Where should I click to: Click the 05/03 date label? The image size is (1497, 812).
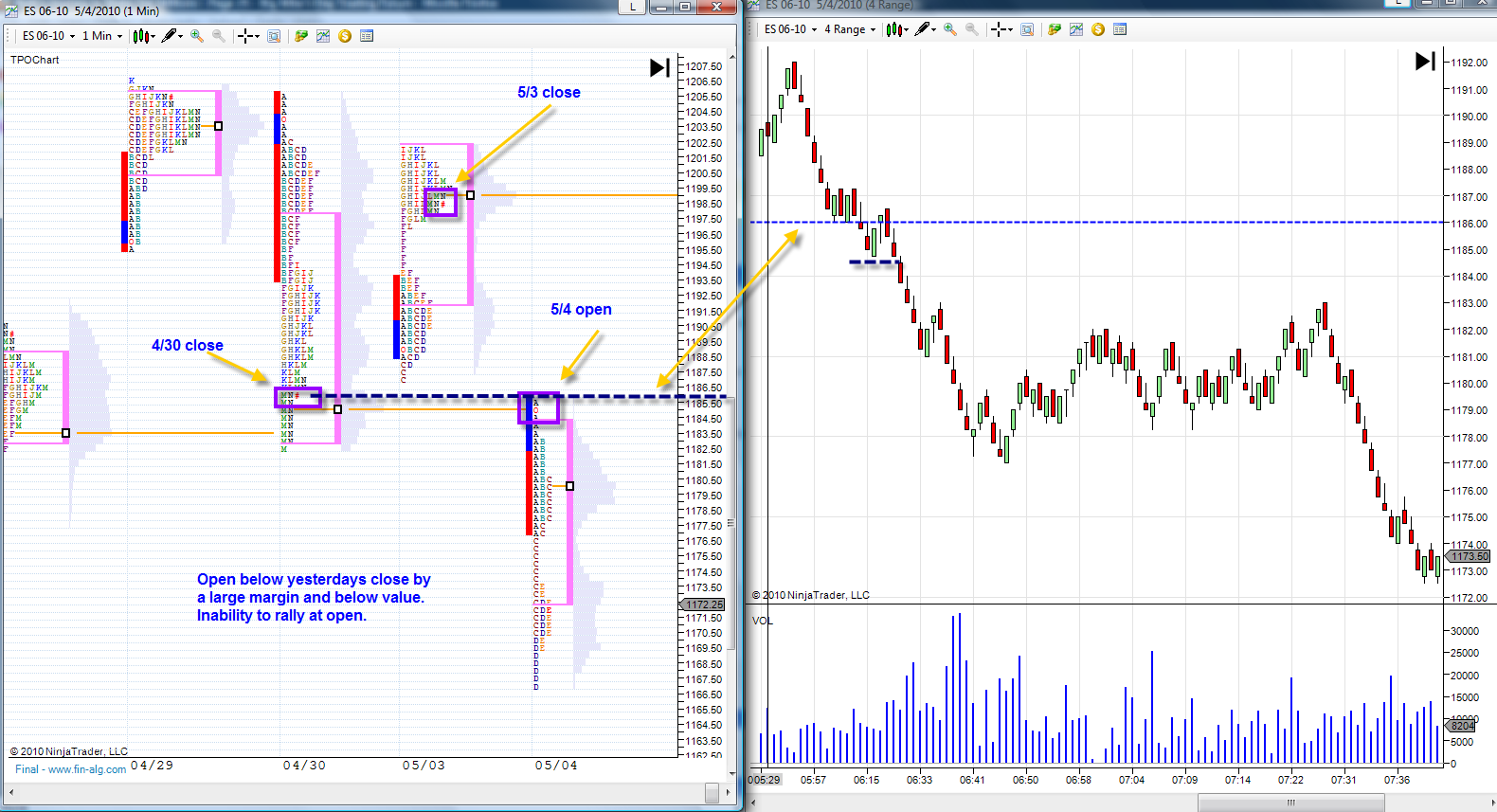(x=424, y=766)
